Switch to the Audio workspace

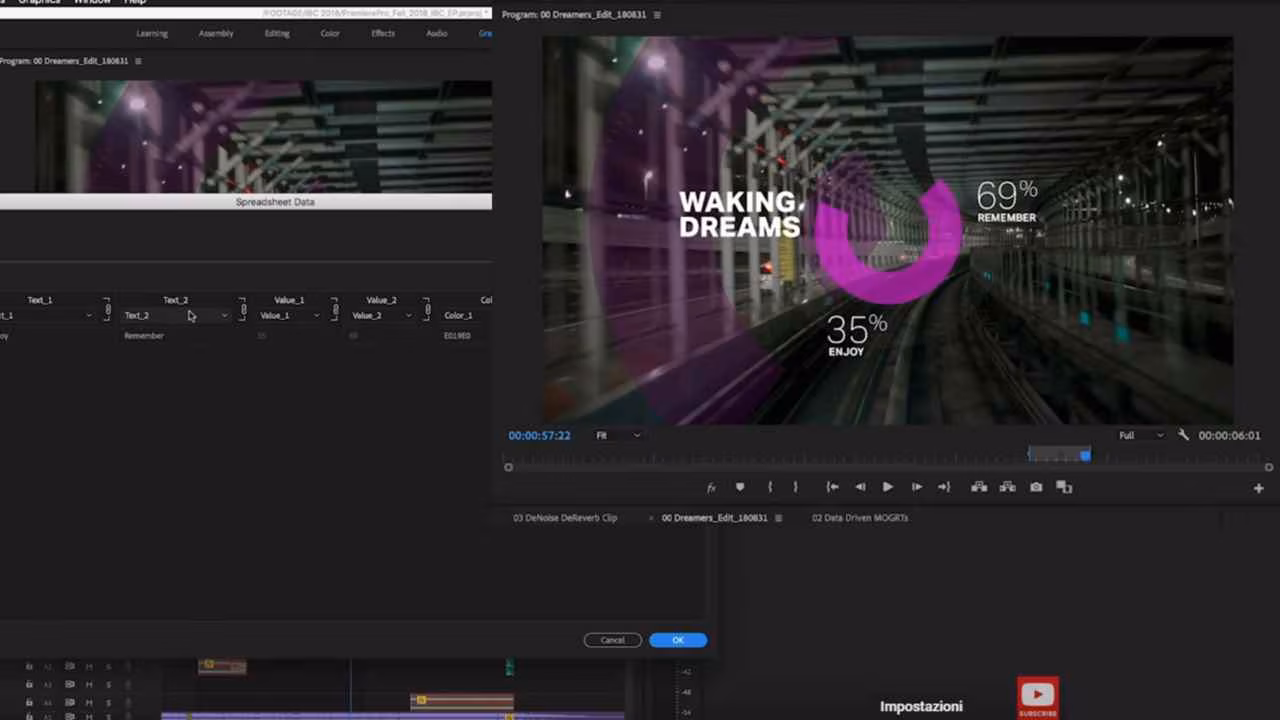[437, 33]
